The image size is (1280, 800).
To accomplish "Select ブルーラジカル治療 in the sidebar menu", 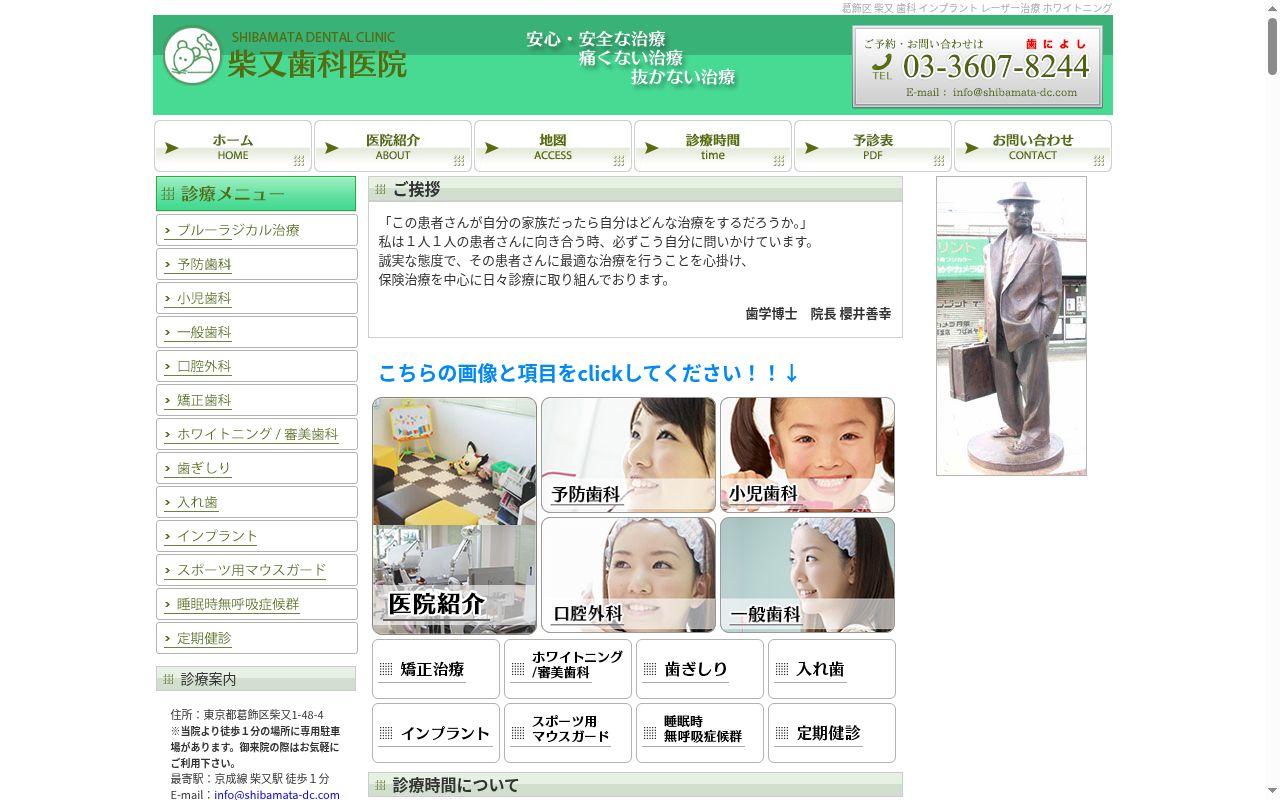I will (257, 230).
